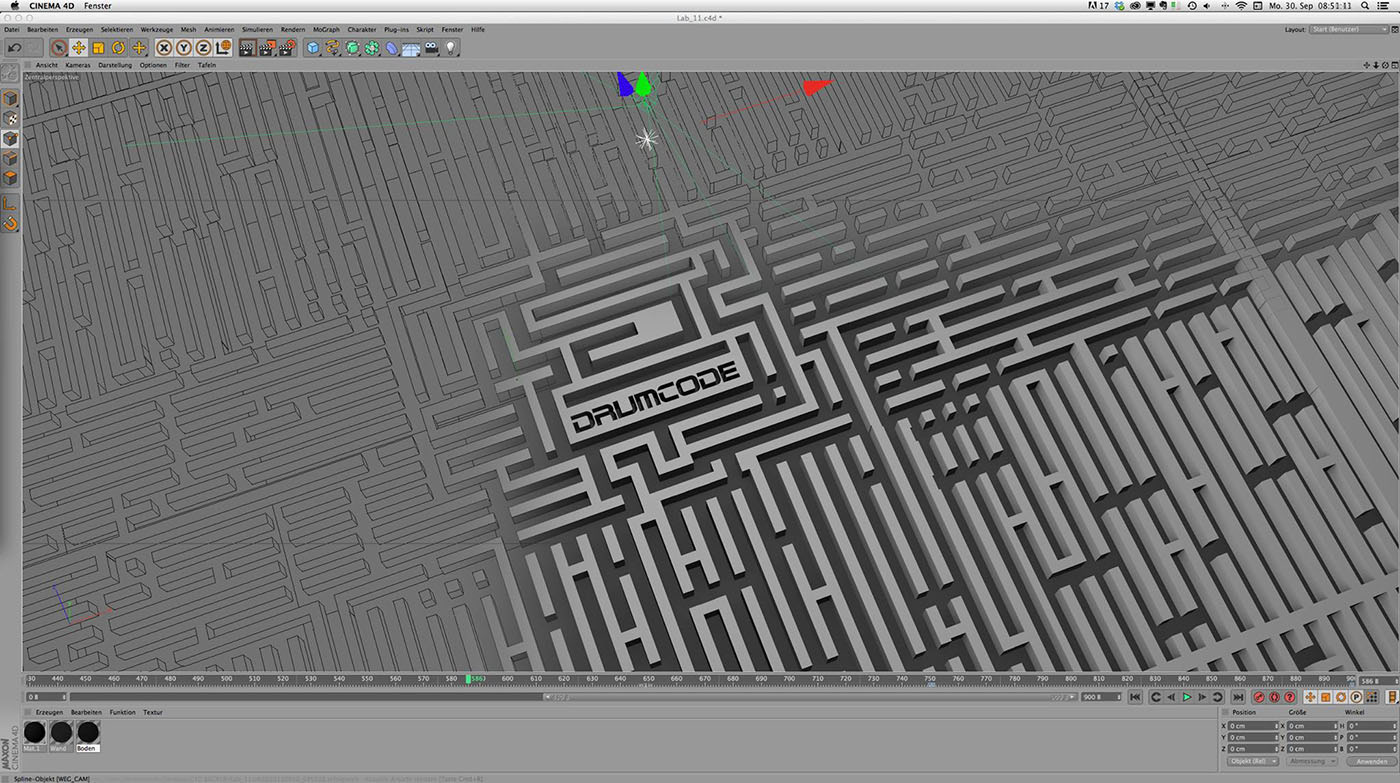
Task: Click the Spotlight search icon in menu bar
Action: pos(1365,6)
